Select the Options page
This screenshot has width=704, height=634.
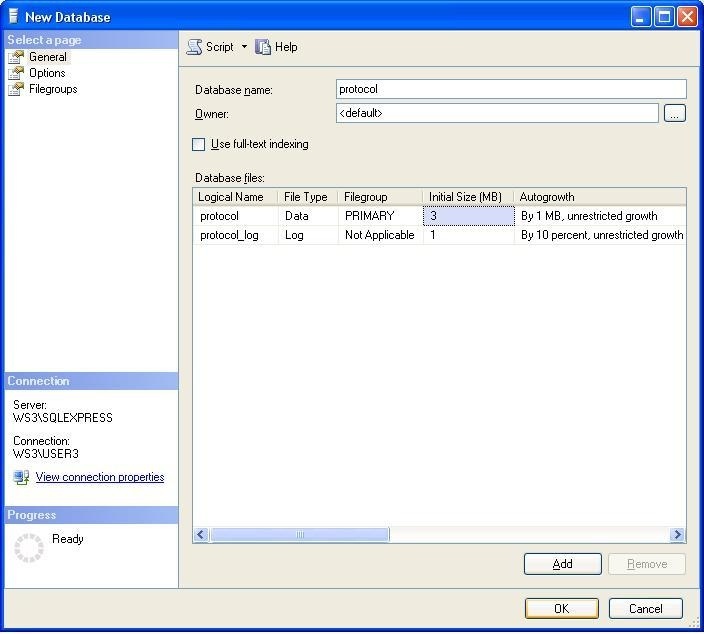coord(47,73)
